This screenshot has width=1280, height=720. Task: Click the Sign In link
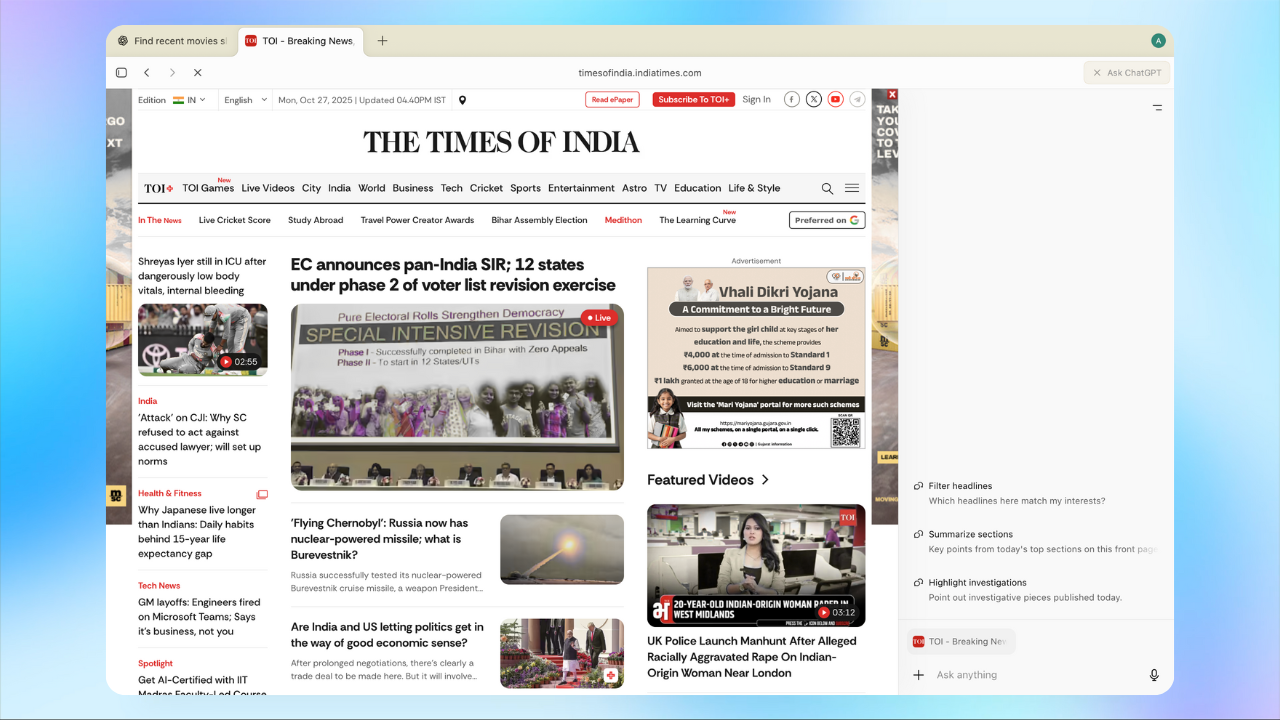point(756,100)
